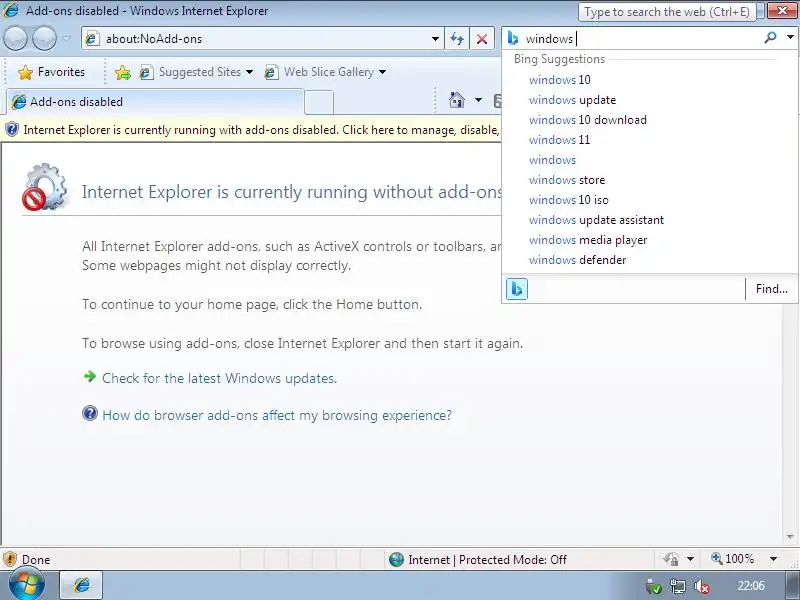Open a new blank tab
Screen dimensions: 800x600
[319, 103]
